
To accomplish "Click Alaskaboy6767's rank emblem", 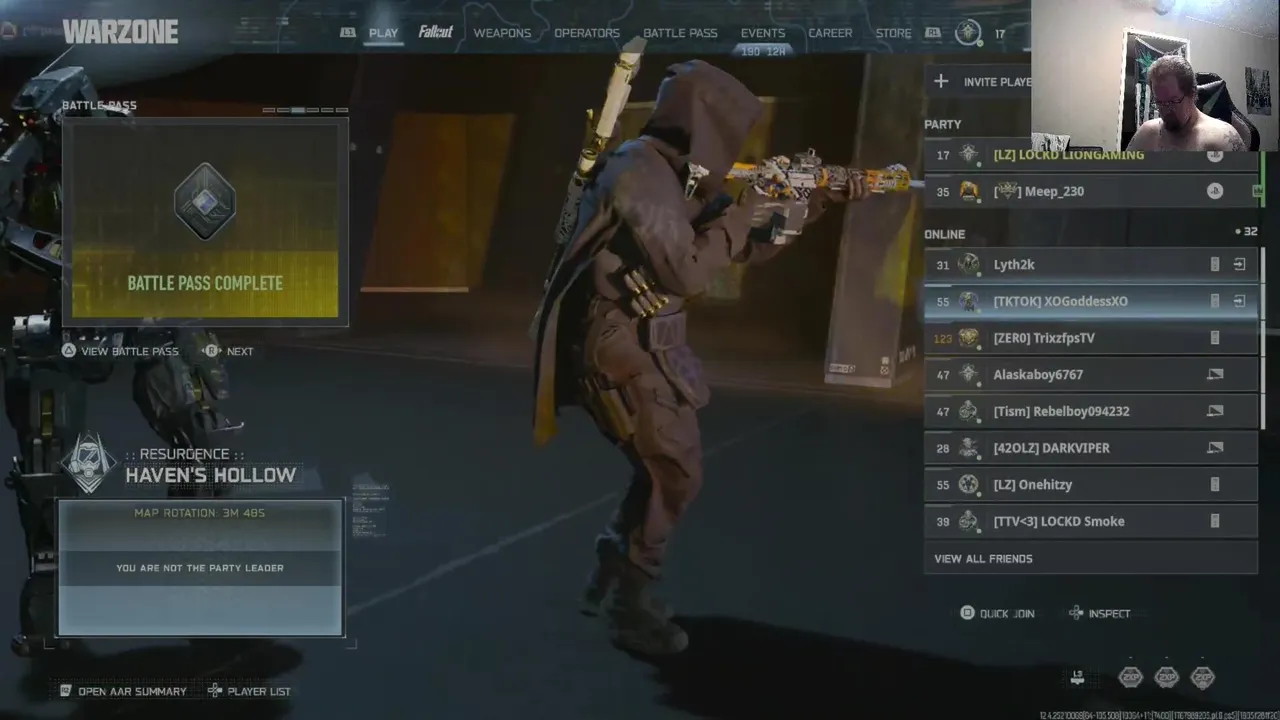I will [x=968, y=374].
